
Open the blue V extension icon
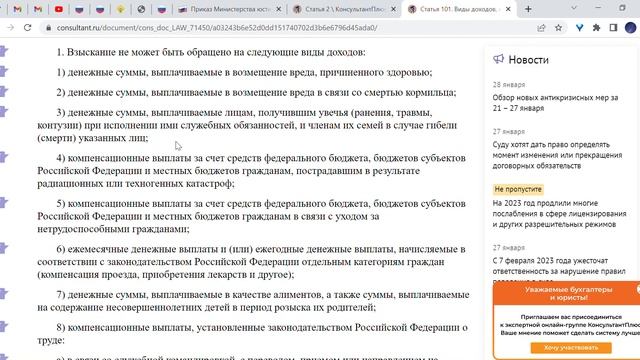pyautogui.click(x=579, y=28)
